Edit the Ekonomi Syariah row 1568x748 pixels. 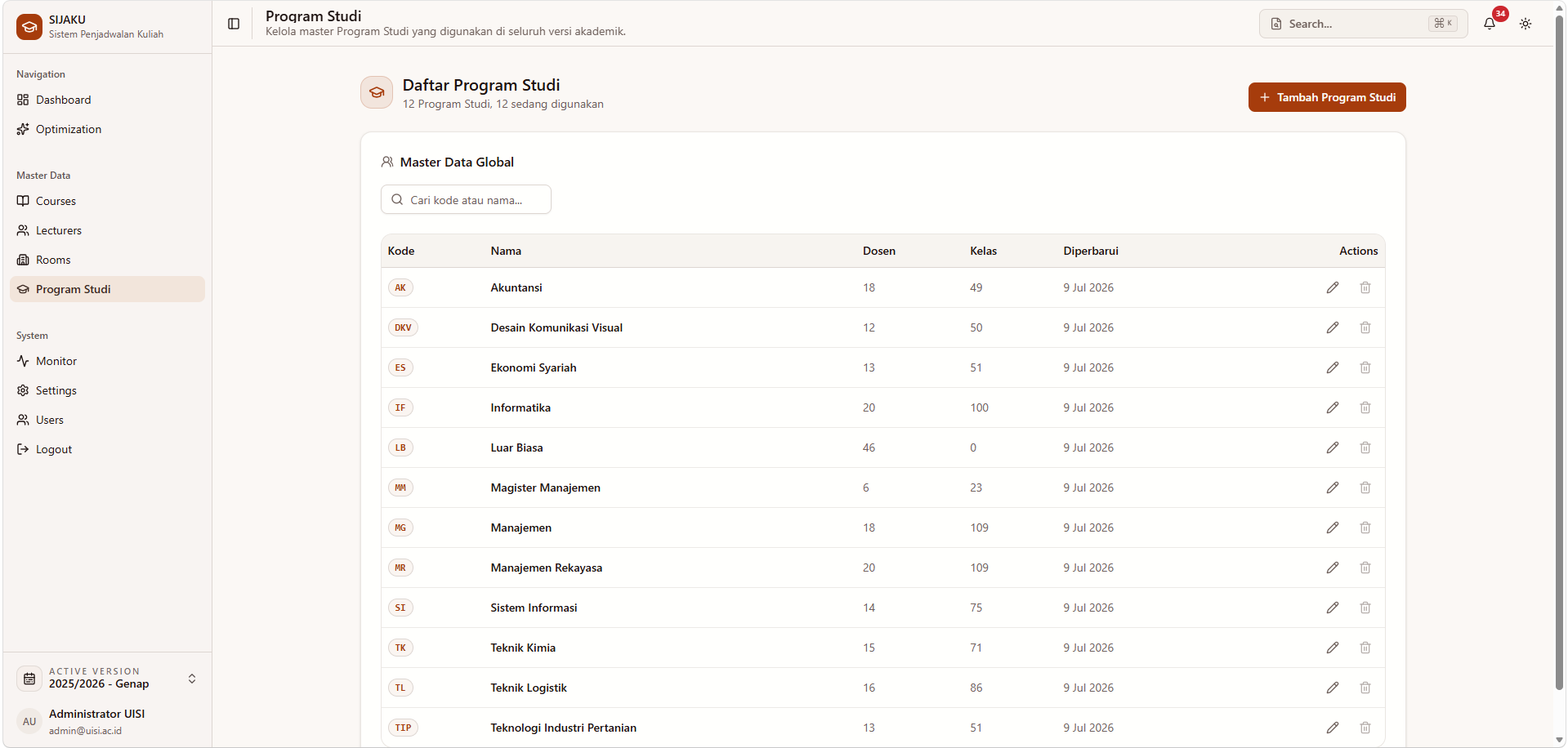[x=1333, y=367]
